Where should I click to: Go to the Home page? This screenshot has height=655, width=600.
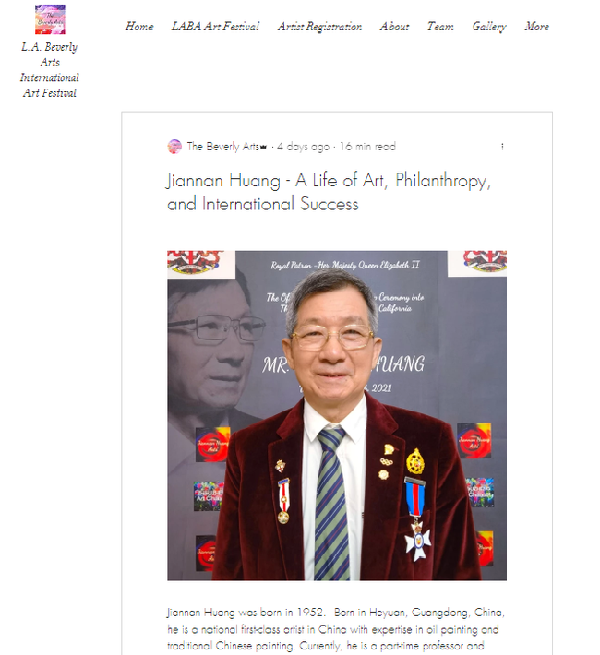[140, 26]
